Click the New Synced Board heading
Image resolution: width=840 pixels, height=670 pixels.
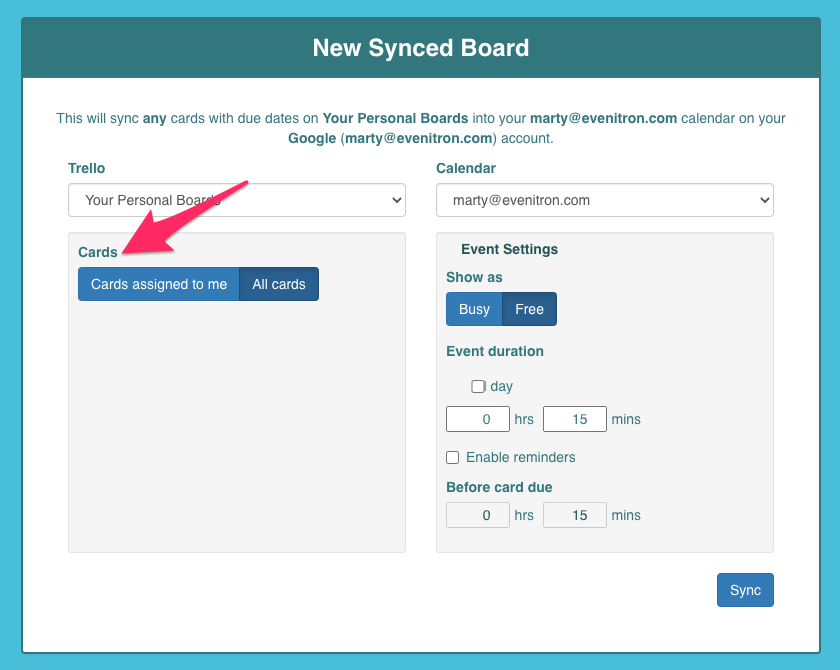click(x=421, y=48)
